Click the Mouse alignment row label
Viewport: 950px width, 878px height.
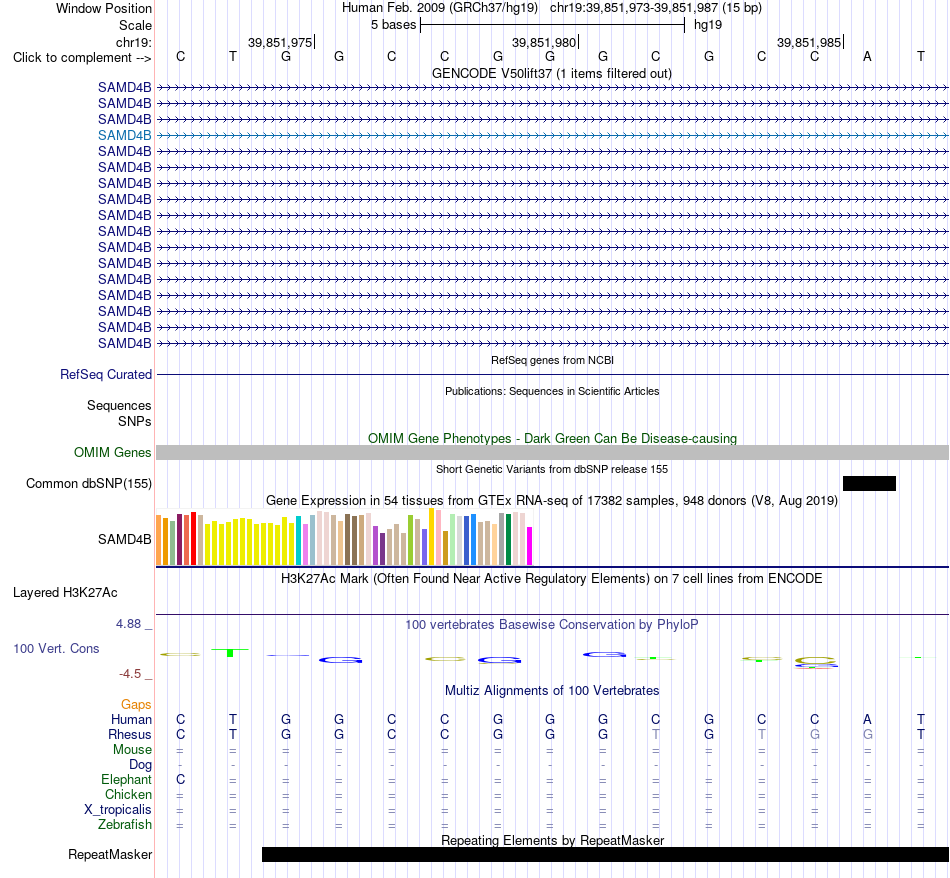132,750
